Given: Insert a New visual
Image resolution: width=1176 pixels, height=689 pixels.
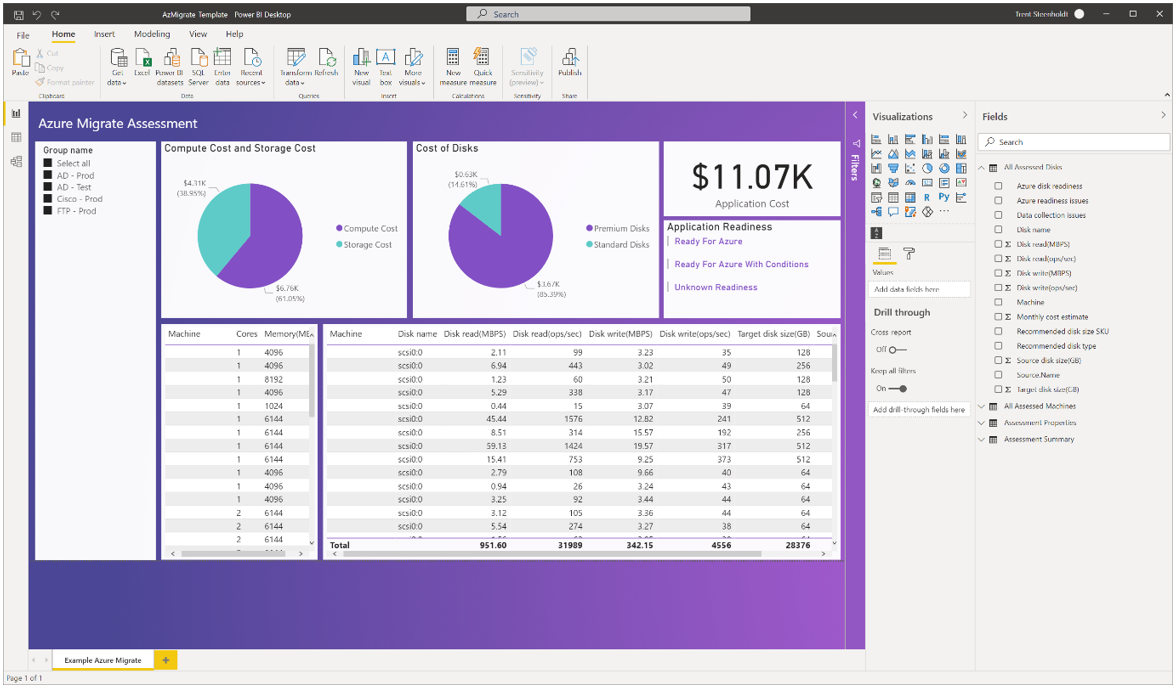Looking at the screenshot, I should 362,66.
